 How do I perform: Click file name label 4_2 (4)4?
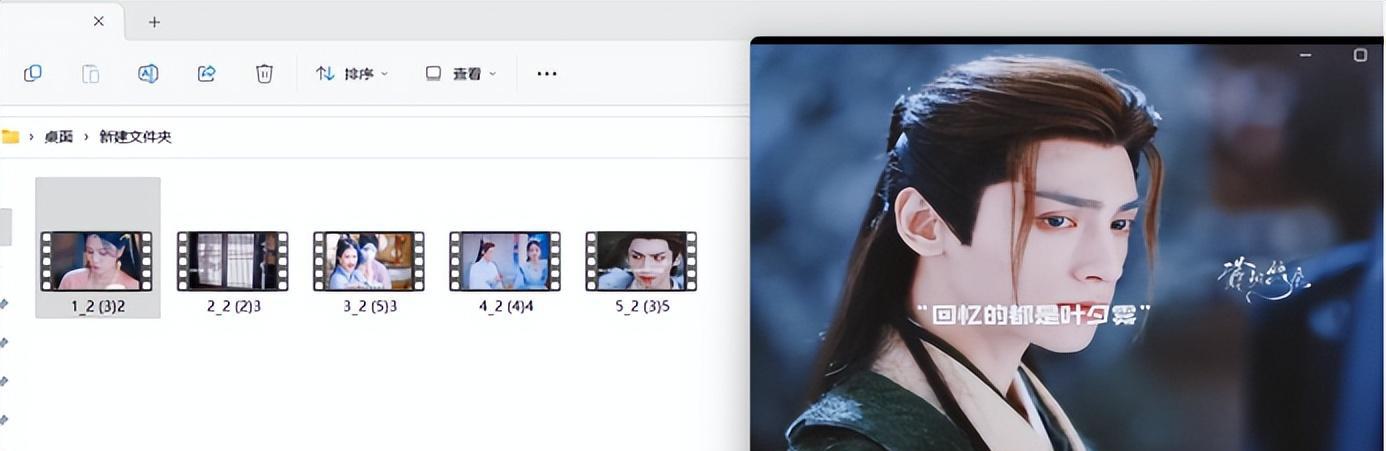pyautogui.click(x=506, y=306)
